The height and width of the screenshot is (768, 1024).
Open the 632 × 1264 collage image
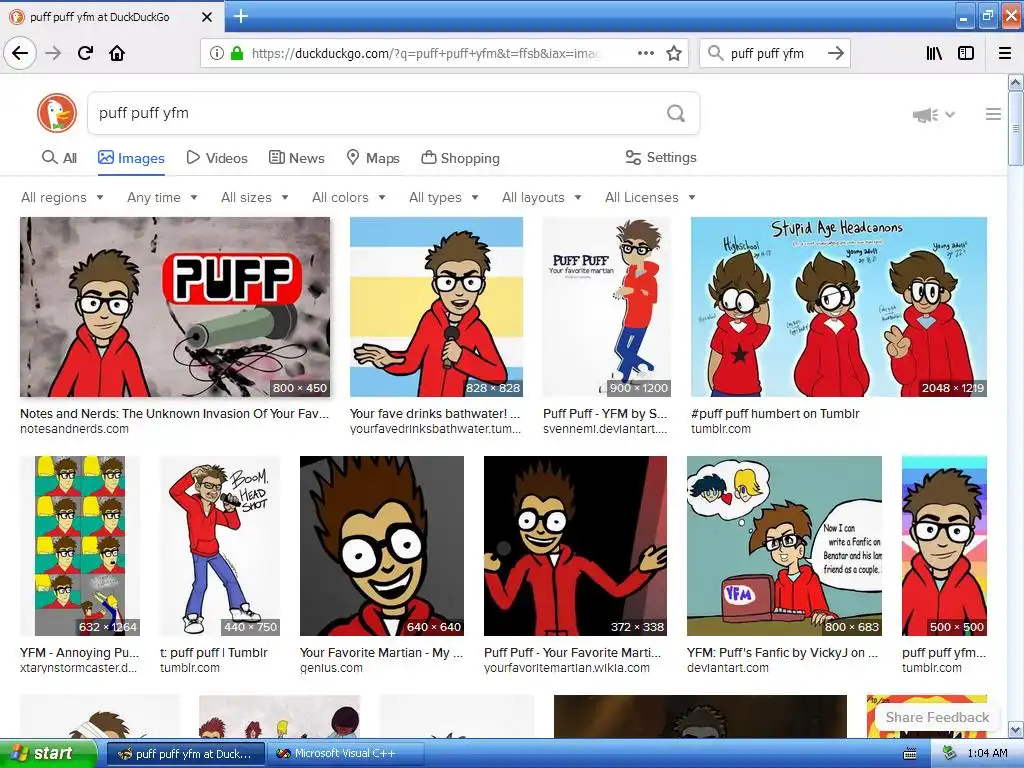click(x=80, y=546)
